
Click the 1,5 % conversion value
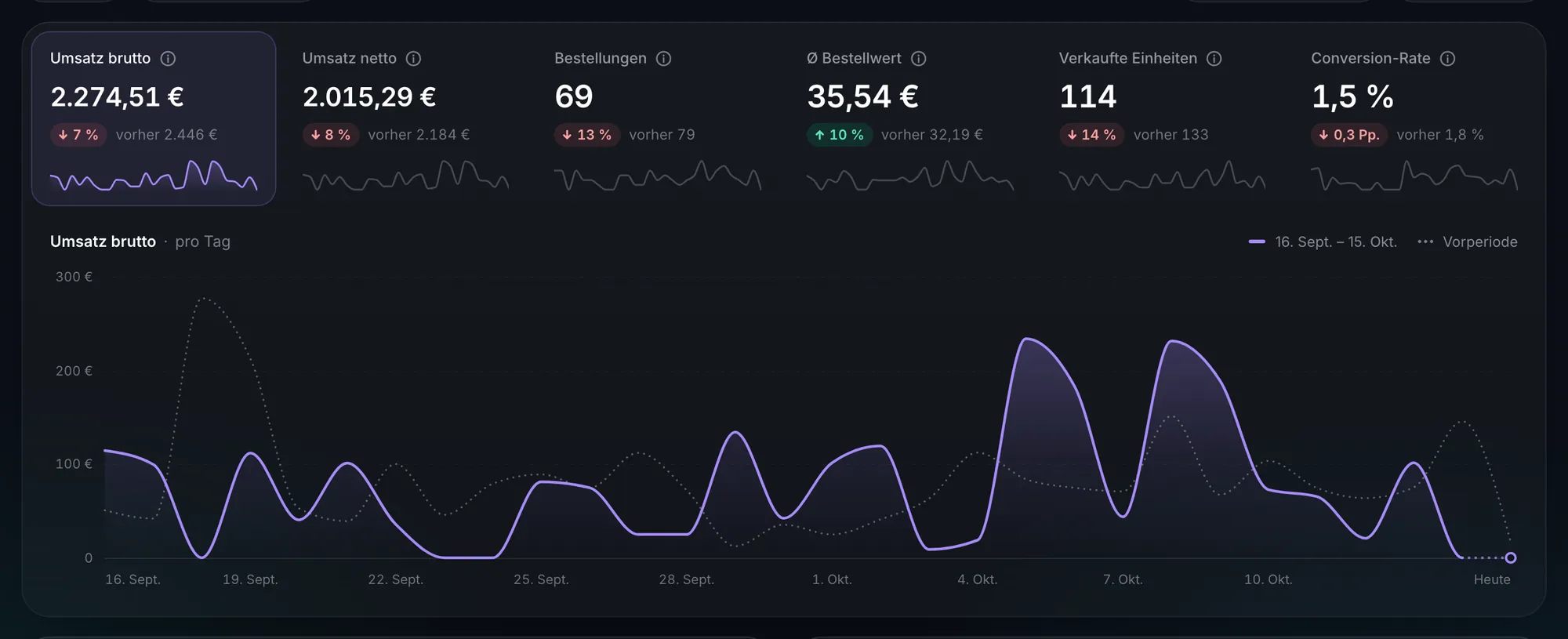[x=1352, y=96]
